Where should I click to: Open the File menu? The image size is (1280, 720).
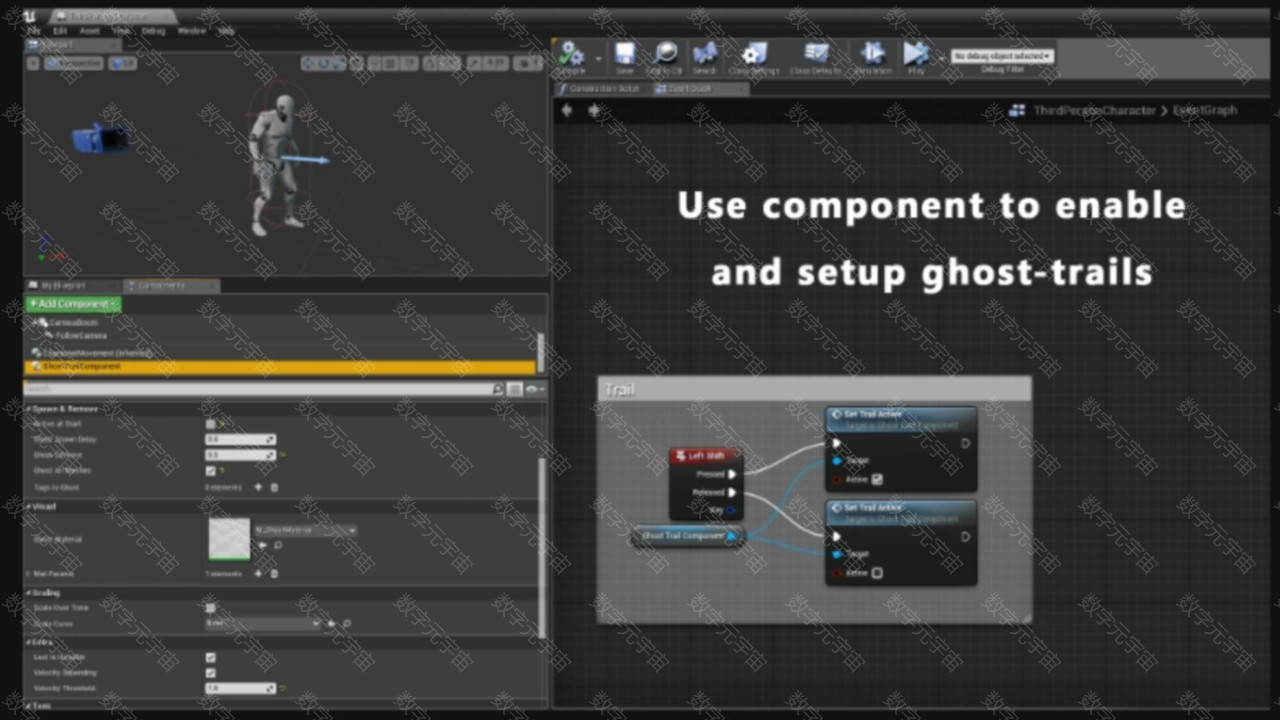point(35,31)
